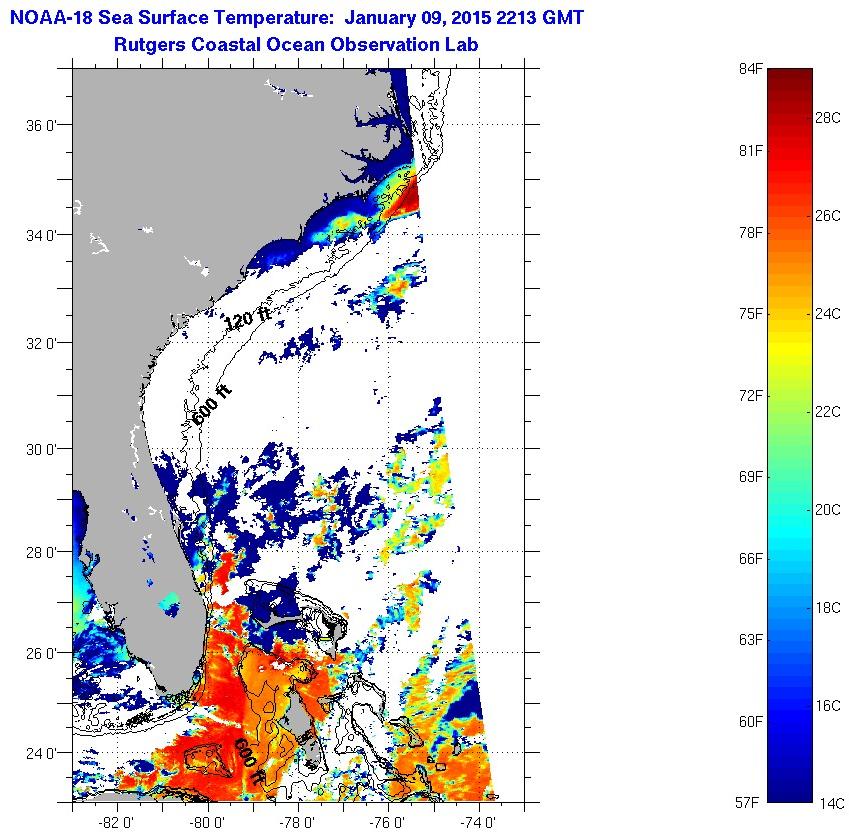849x832 pixels.
Task: Click the '18C' colorbar label
Action: pos(828,608)
